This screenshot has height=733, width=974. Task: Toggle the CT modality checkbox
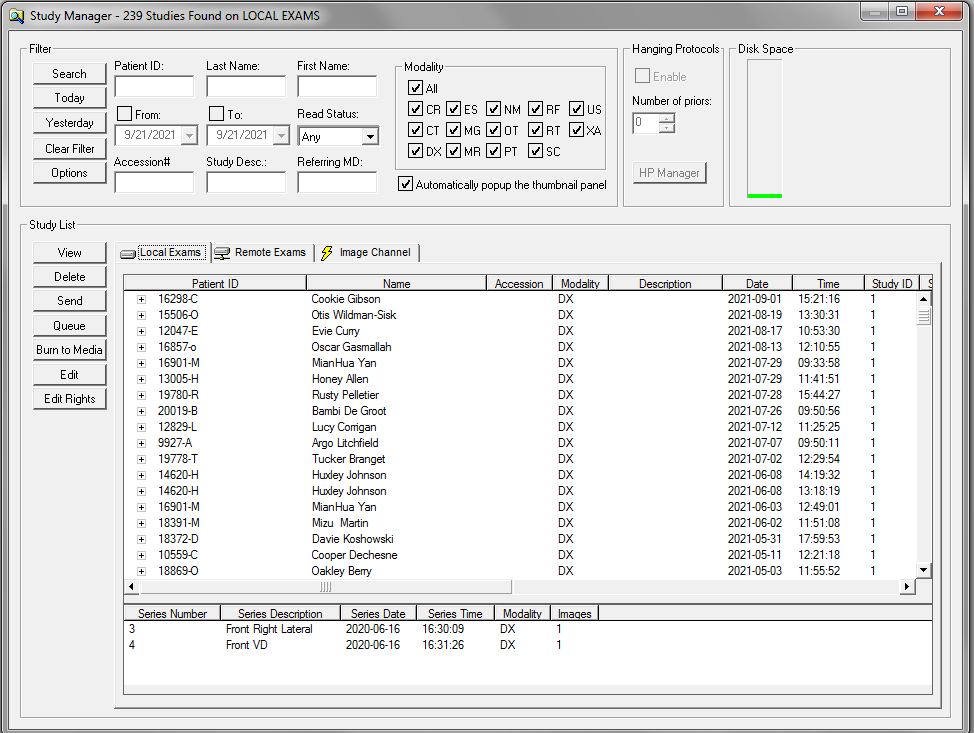pos(416,130)
